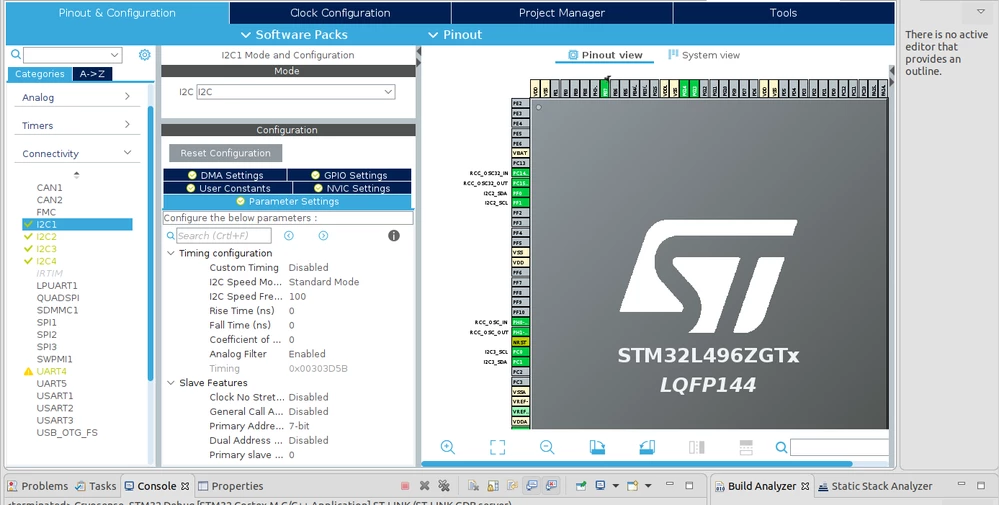Rotate the chip clockwise
The image size is (999, 505).
pyautogui.click(x=597, y=447)
